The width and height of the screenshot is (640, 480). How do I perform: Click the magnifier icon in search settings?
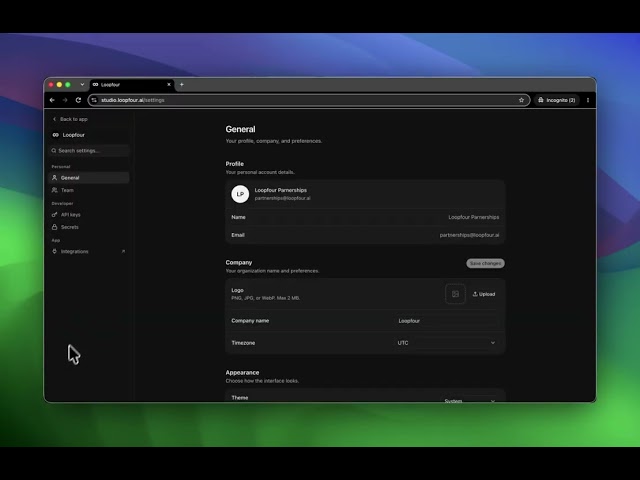point(53,151)
